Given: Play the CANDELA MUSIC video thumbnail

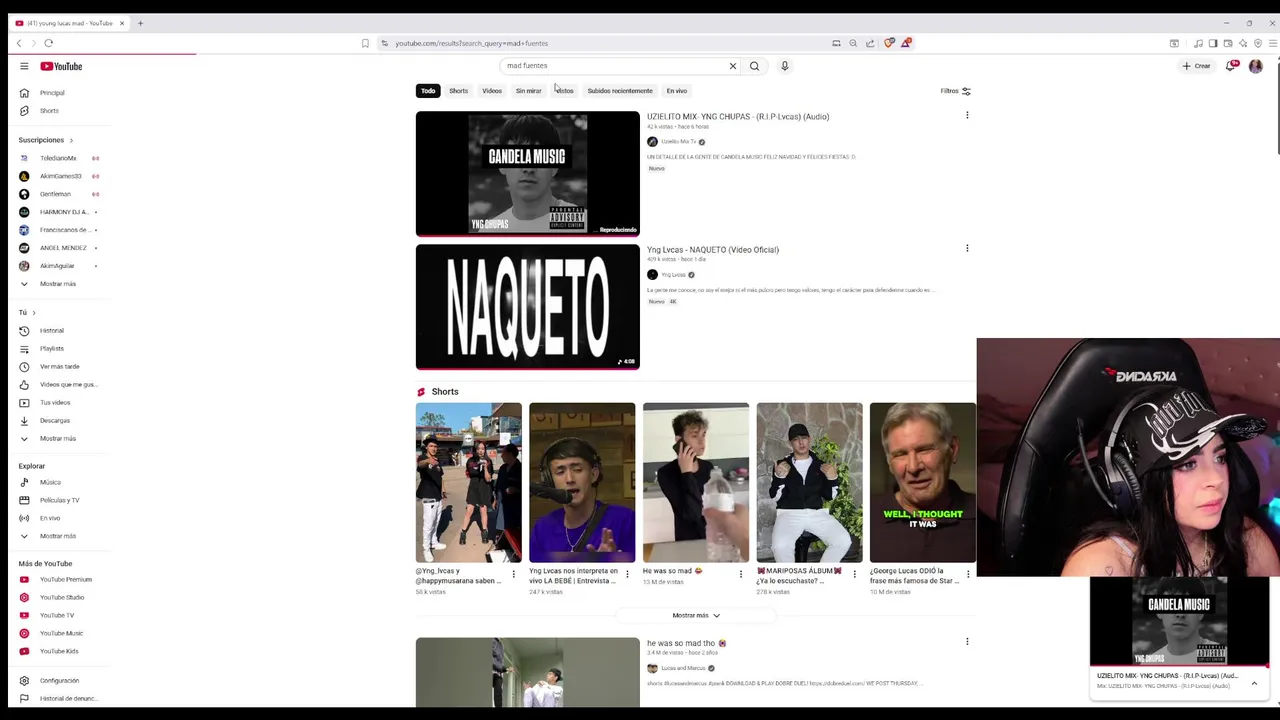Looking at the screenshot, I should 527,173.
